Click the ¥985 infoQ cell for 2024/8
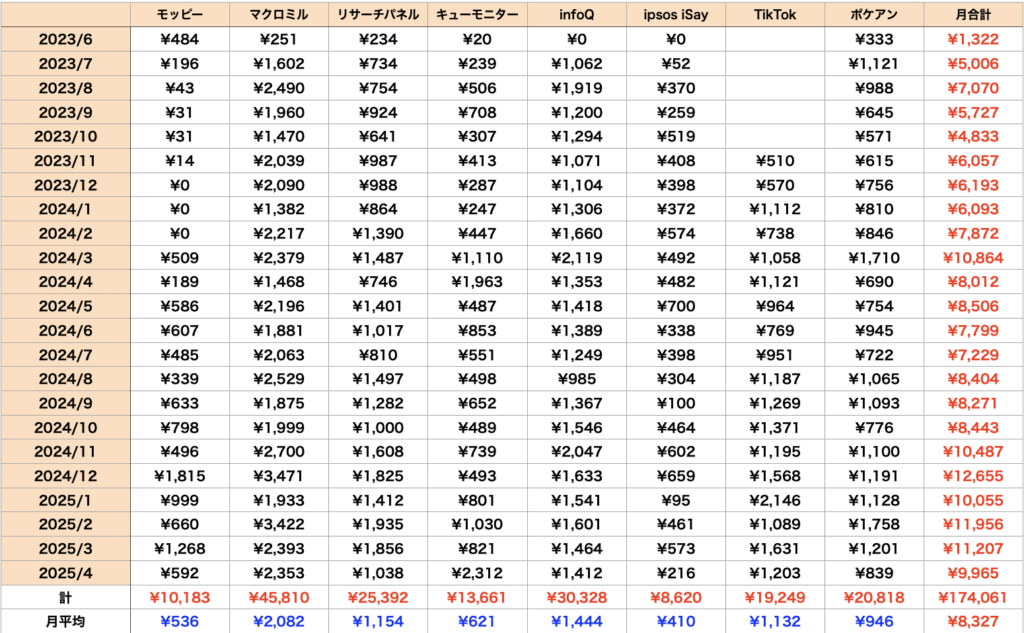 (577, 379)
